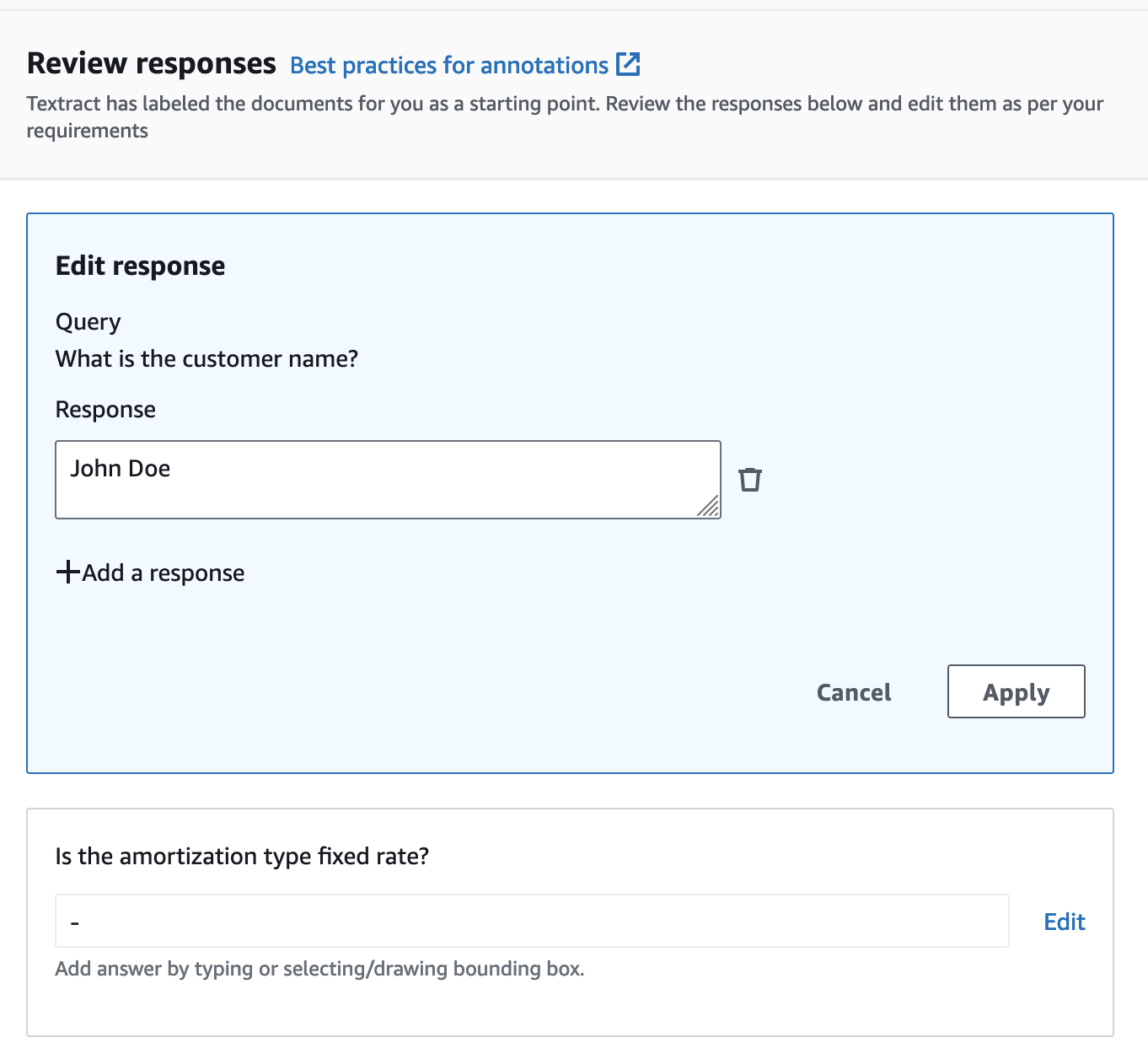Cancel editing the customer name response
Screen dimensions: 1148x1059
tap(853, 691)
